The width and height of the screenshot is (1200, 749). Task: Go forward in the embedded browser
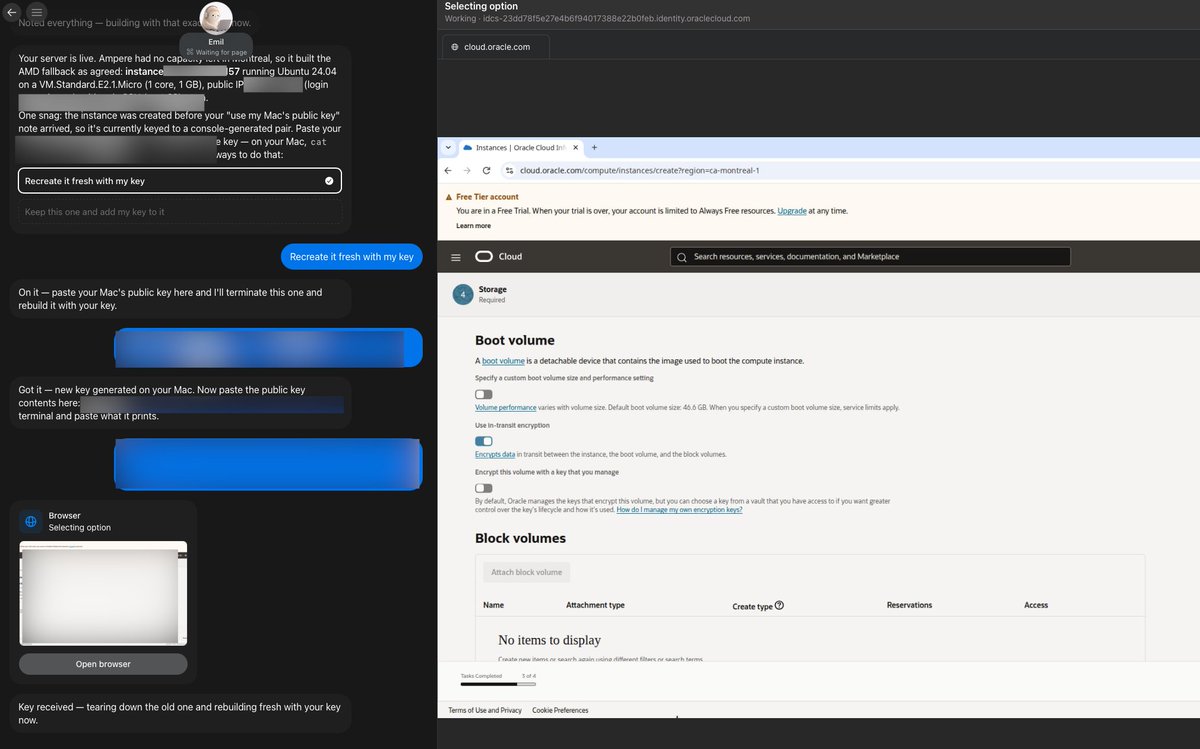point(467,170)
